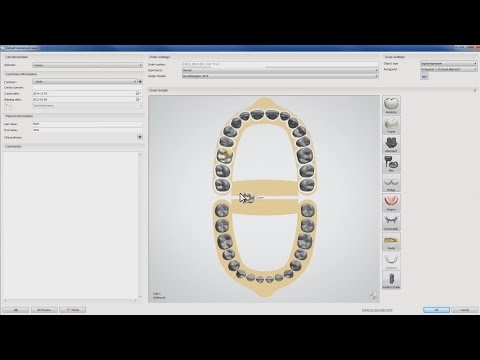Image resolution: width=480 pixels, height=360 pixels.
Task: Click the Patient information section header
Action: pos(19,116)
